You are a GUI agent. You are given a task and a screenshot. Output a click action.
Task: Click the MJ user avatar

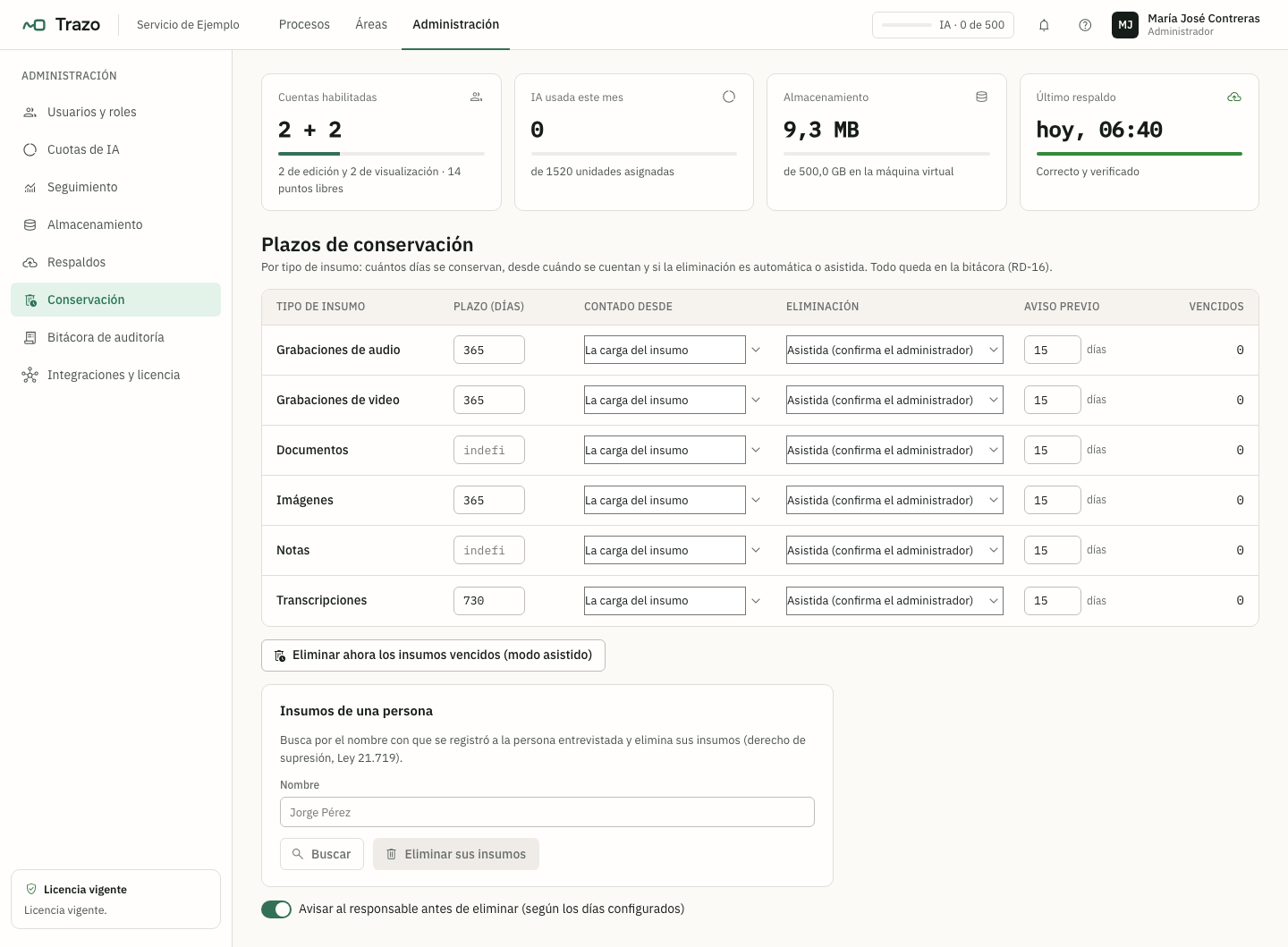tap(1125, 25)
